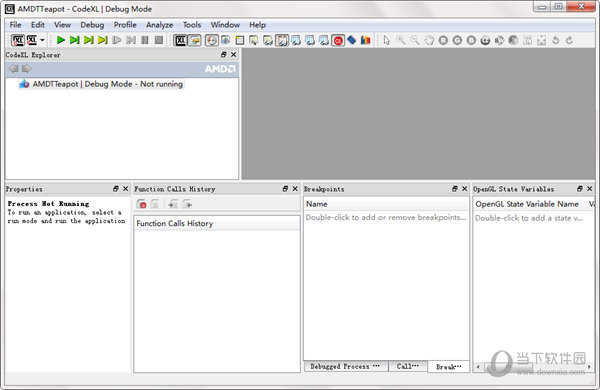
Task: Toggle the G green channel button
Action: [457, 40]
